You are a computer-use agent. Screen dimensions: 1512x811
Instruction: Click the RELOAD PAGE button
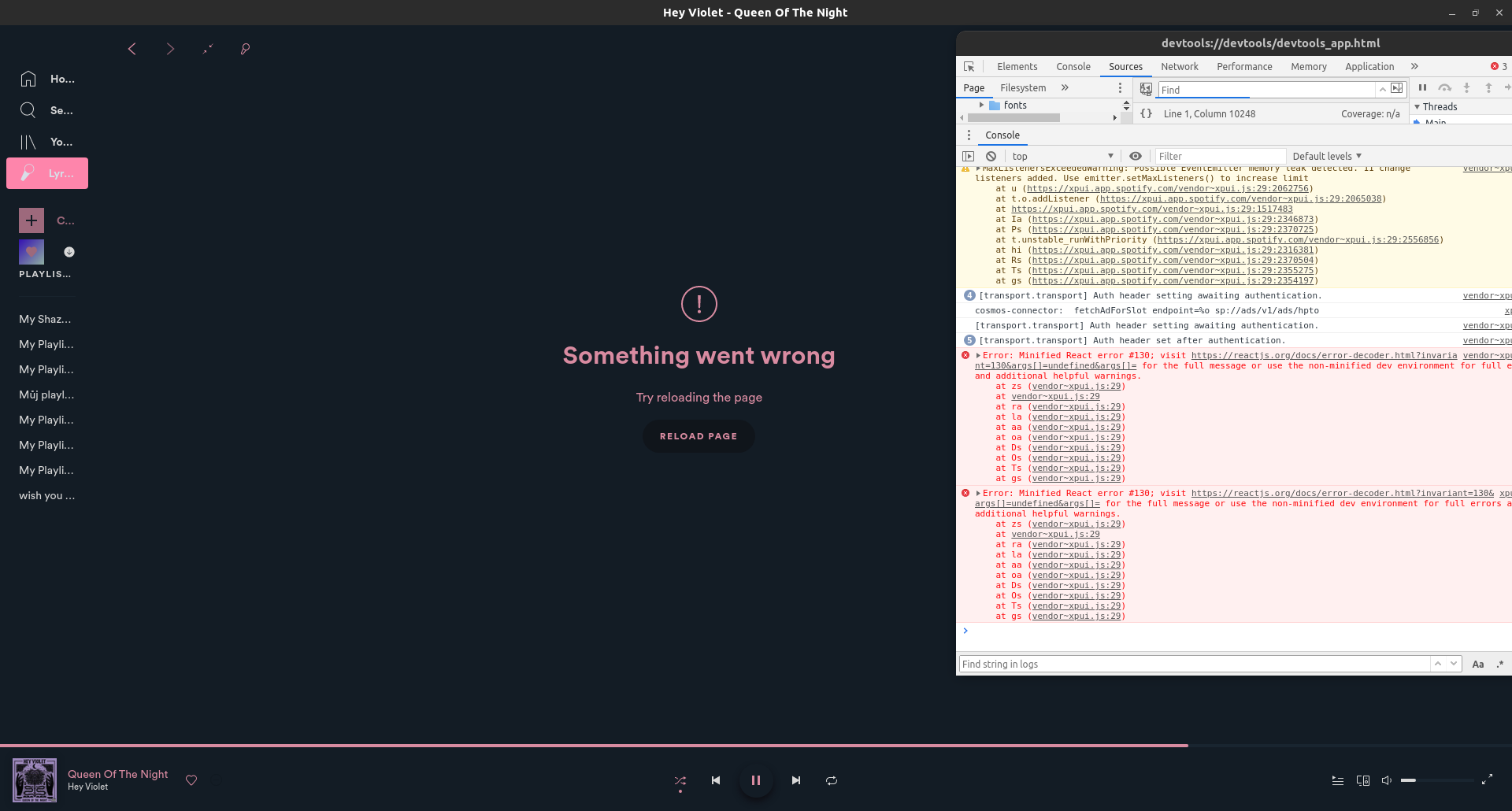tap(699, 435)
